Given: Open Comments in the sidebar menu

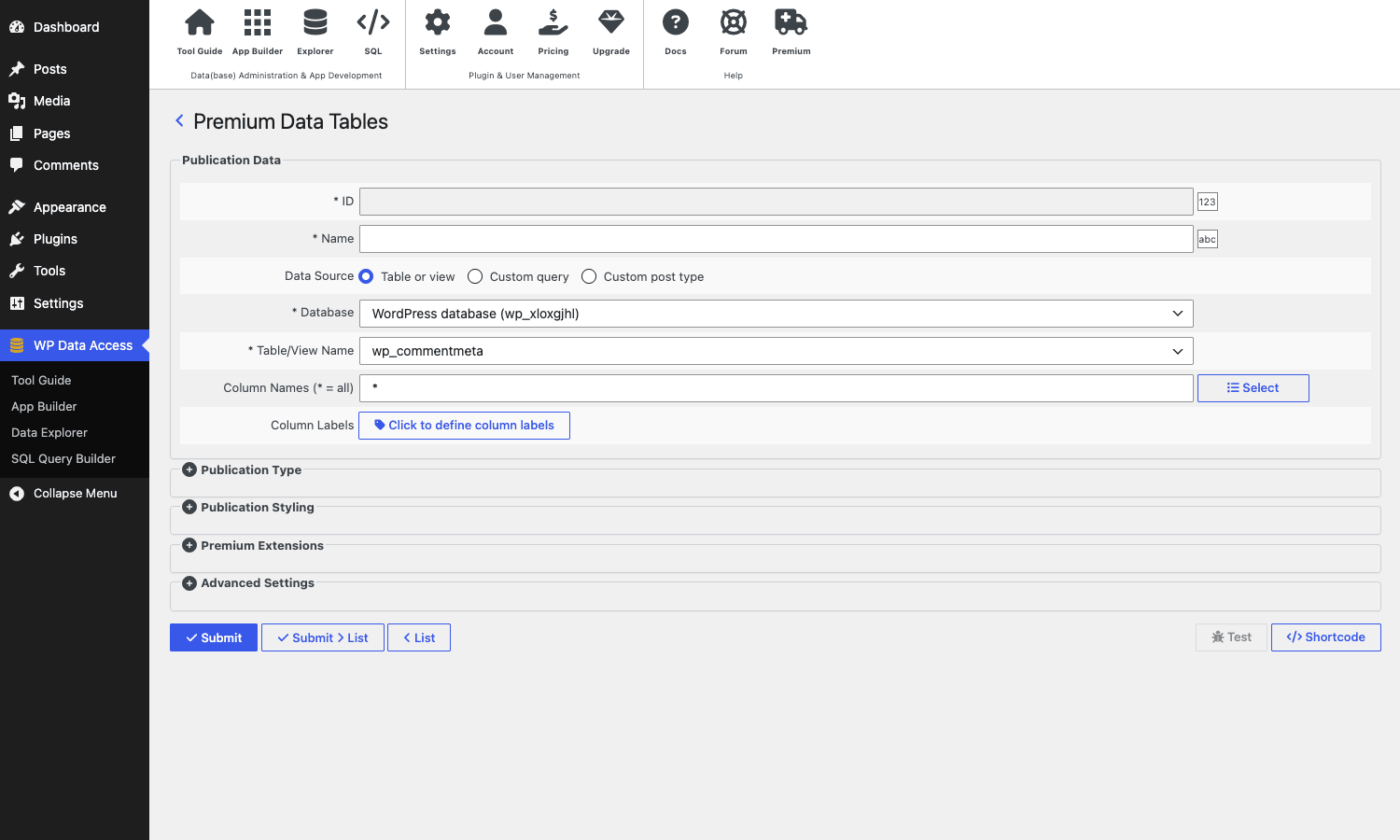Looking at the screenshot, I should (75, 165).
